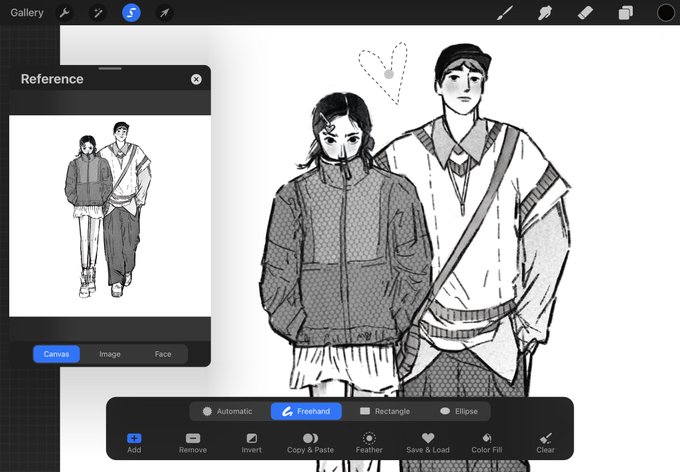The width and height of the screenshot is (680, 472).
Task: Switch Reference panel to Canvas tab
Action: (56, 354)
